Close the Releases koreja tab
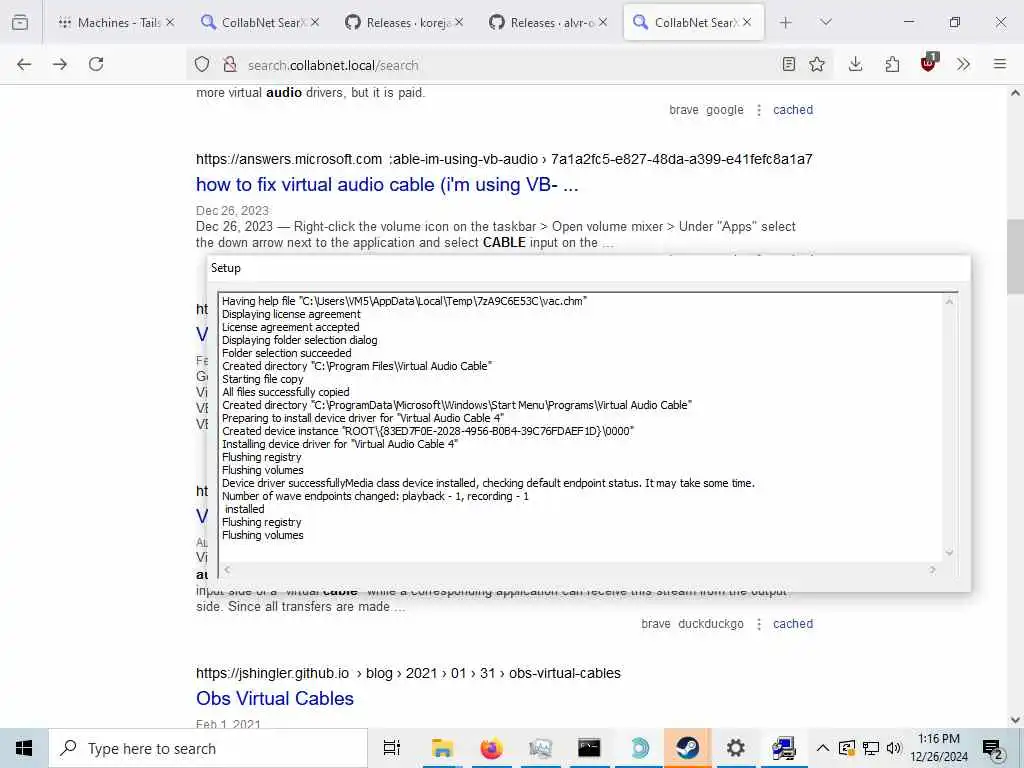1024x768 pixels. pyautogui.click(x=459, y=22)
